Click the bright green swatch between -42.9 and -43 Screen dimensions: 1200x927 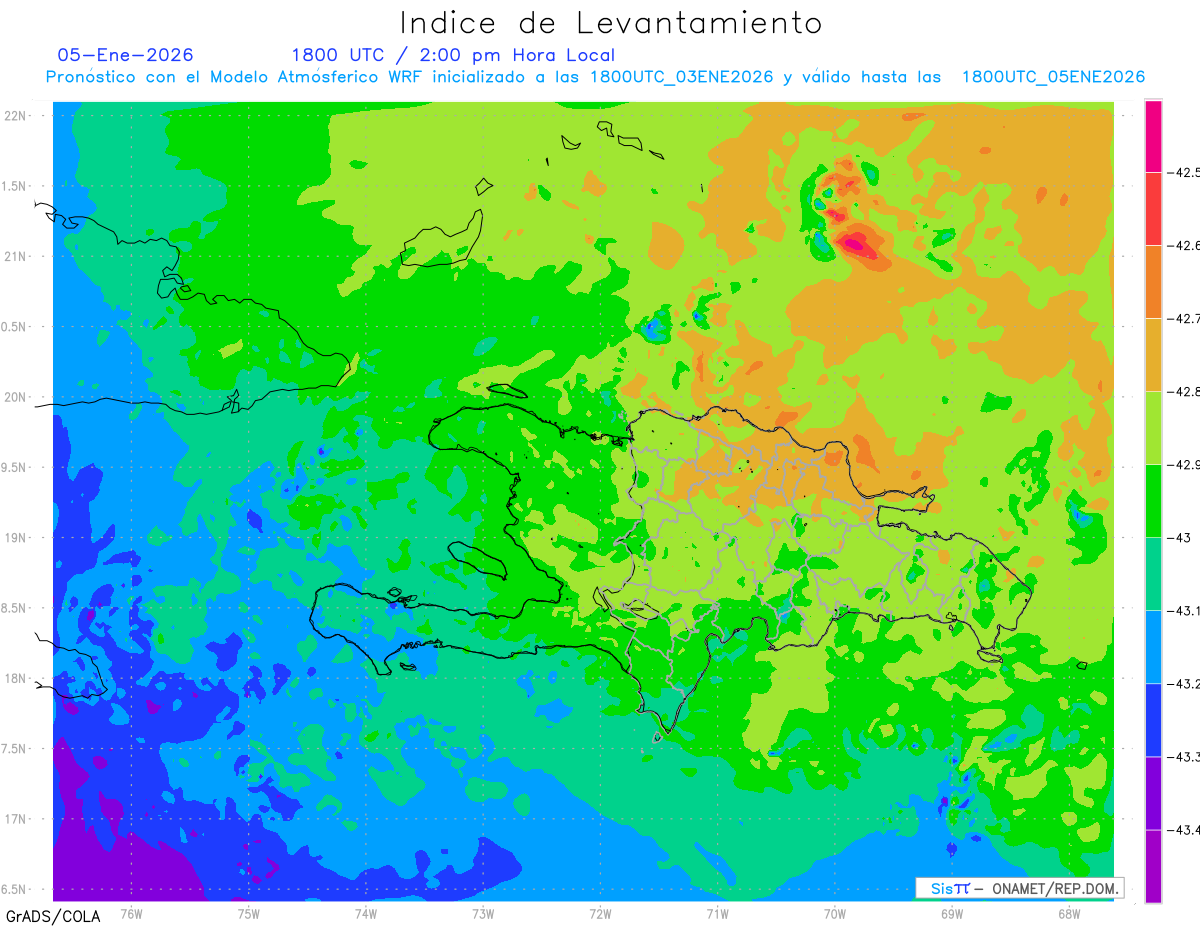tap(1153, 501)
